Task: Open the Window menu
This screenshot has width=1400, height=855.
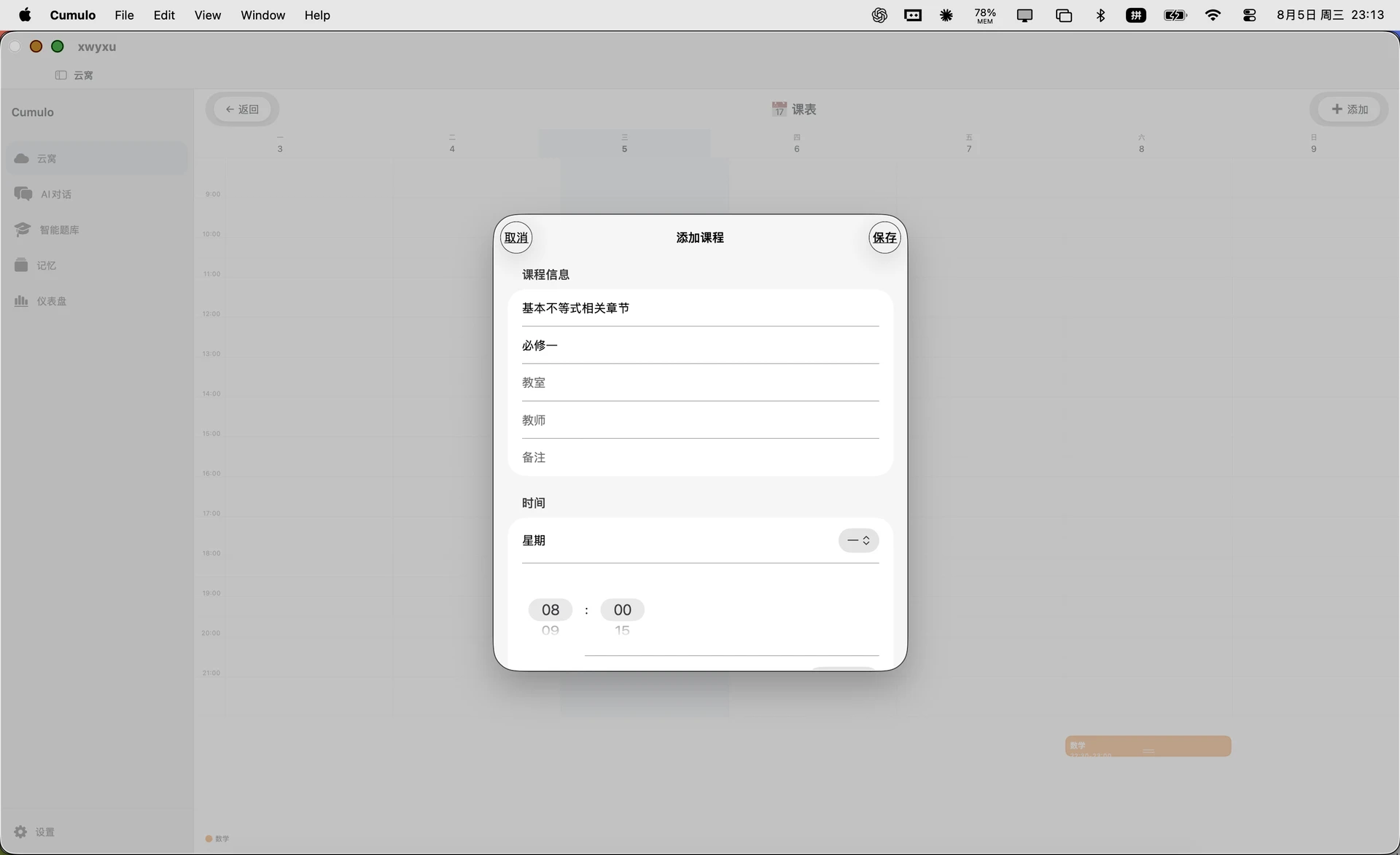Action: 263,15
